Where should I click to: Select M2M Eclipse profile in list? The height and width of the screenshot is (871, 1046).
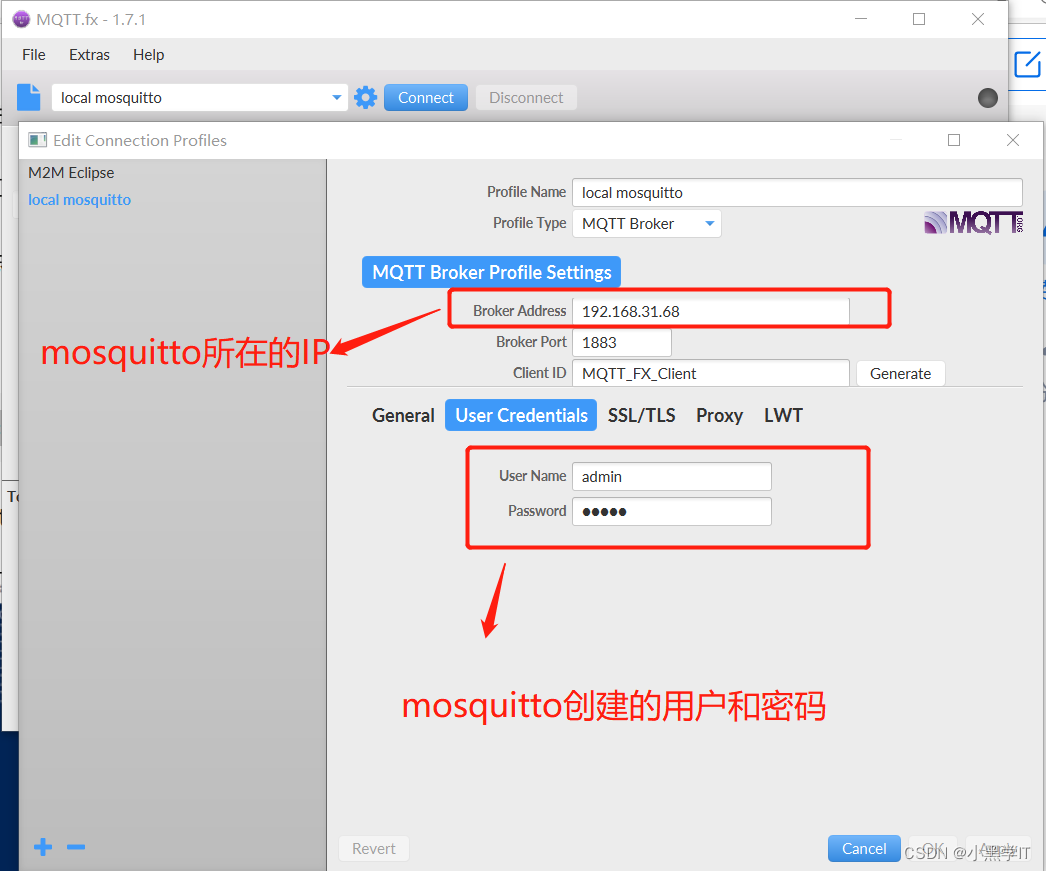(x=71, y=173)
